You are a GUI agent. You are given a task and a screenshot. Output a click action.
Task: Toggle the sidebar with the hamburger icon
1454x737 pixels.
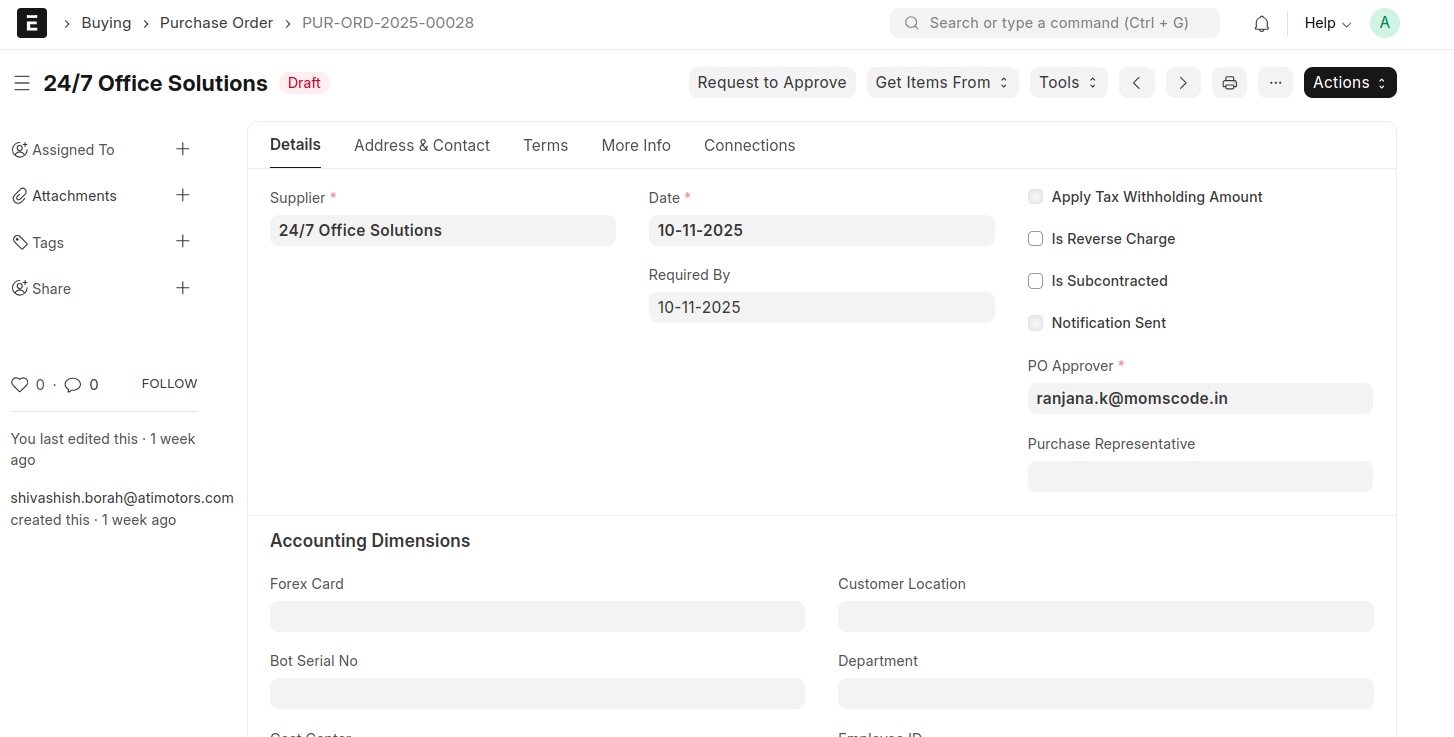click(x=22, y=83)
